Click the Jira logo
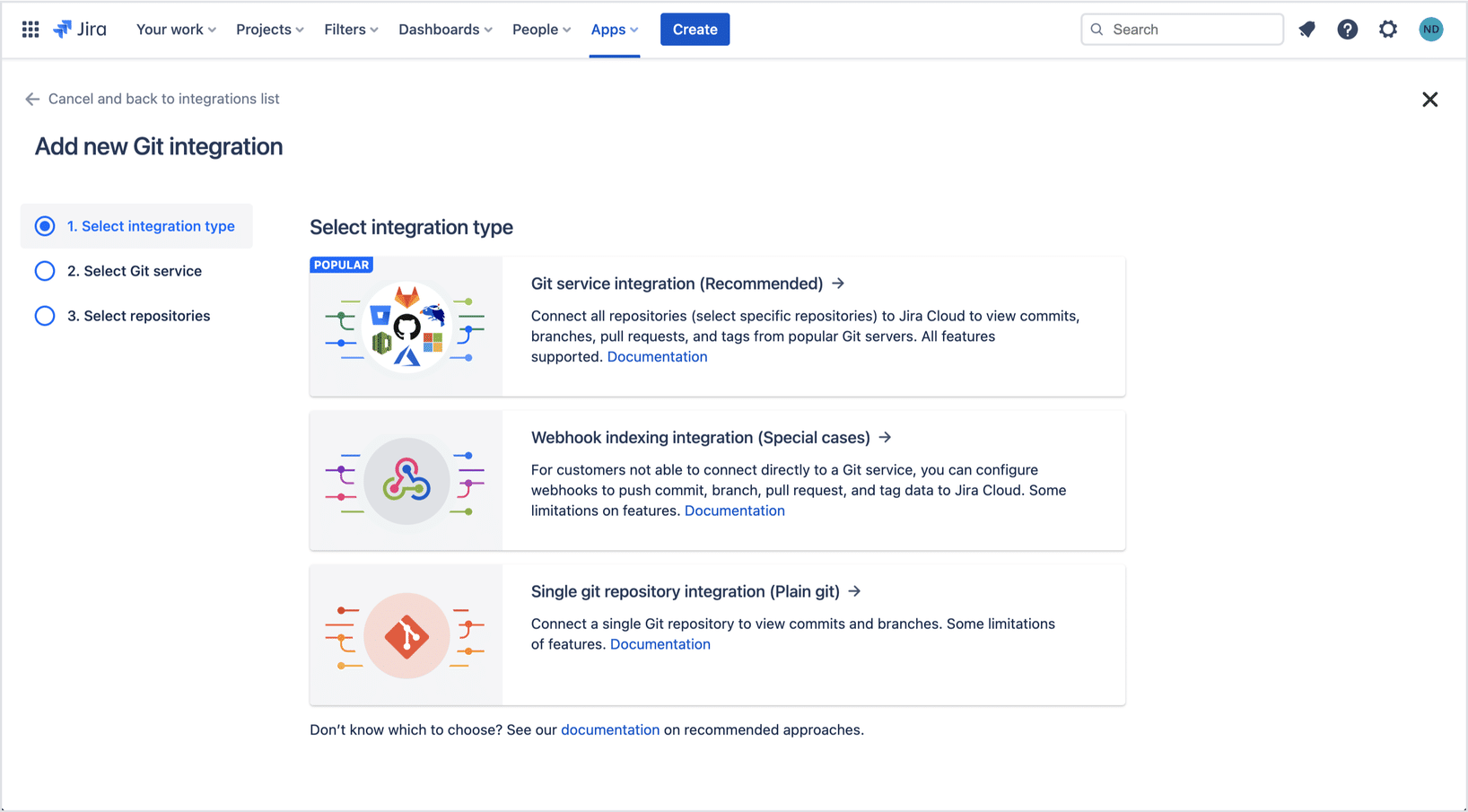This screenshot has height=812, width=1468. (x=80, y=29)
